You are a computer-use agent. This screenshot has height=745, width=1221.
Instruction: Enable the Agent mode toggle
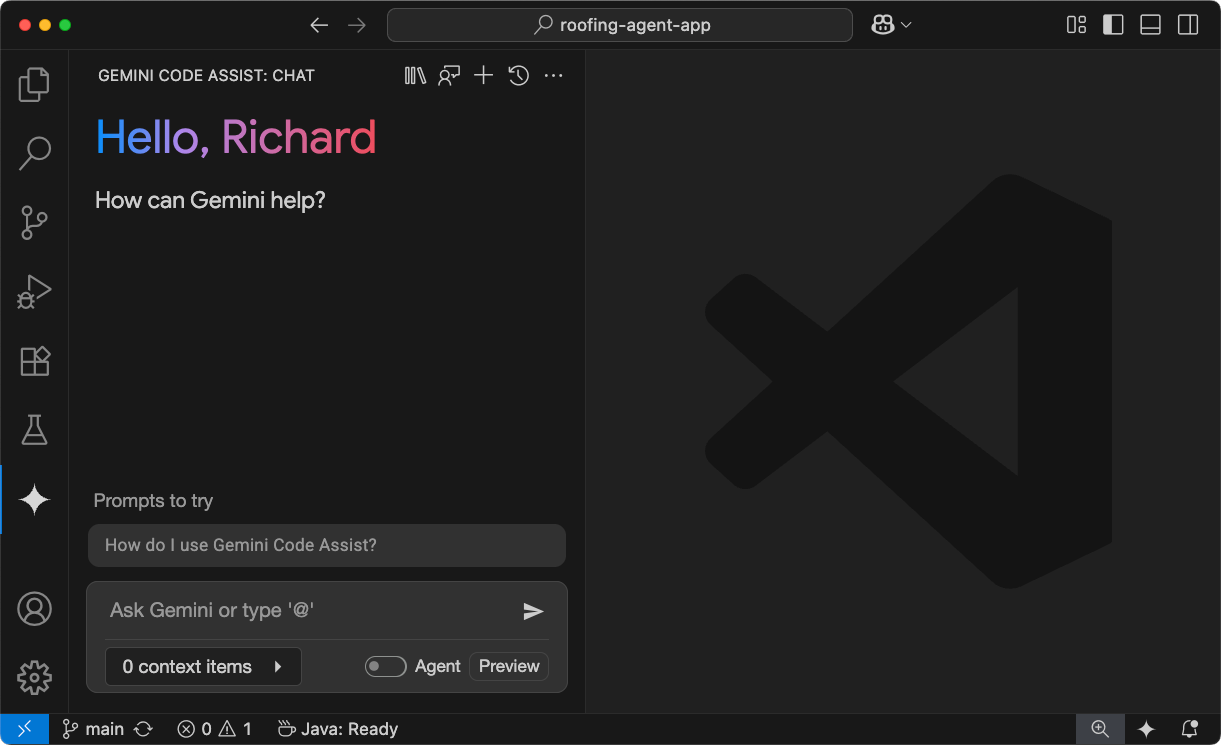(385, 667)
